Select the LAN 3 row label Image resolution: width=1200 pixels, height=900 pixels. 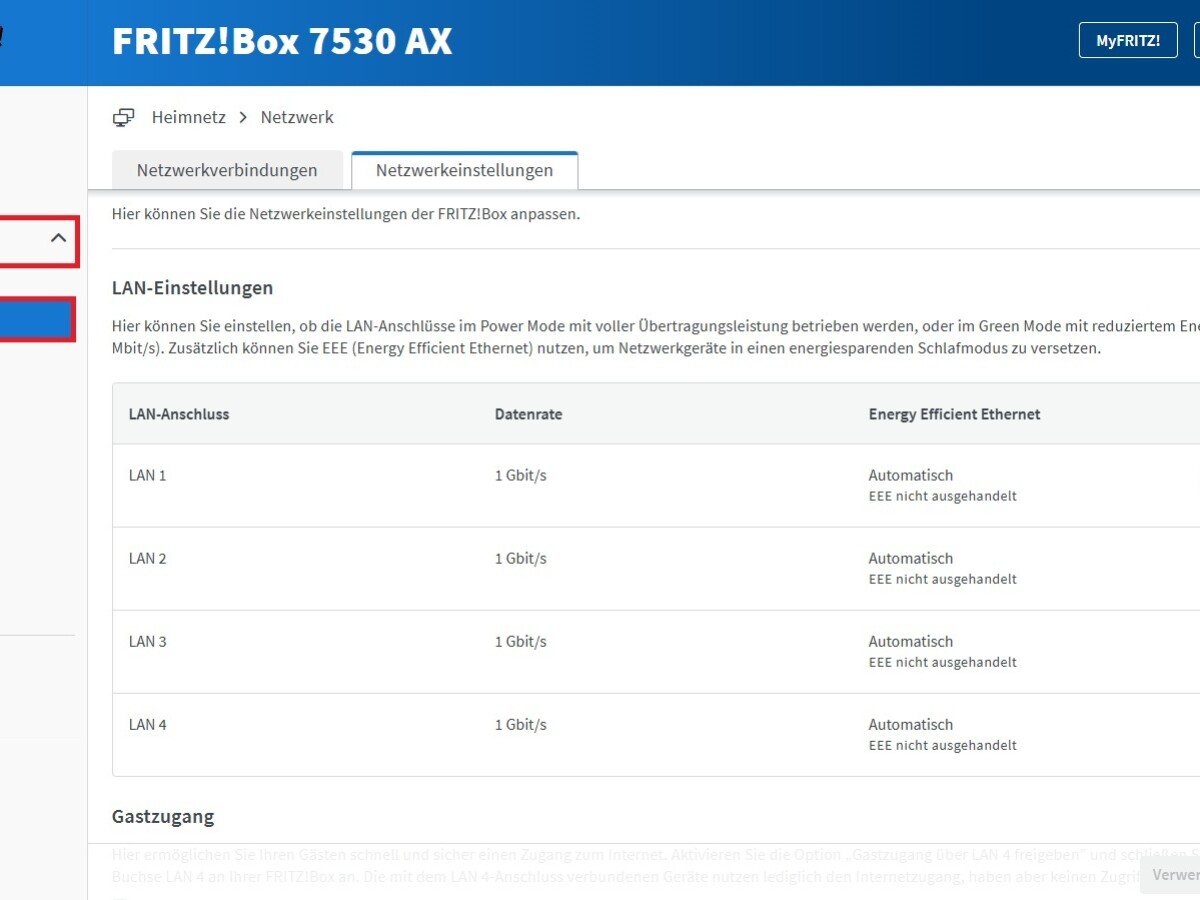[148, 642]
